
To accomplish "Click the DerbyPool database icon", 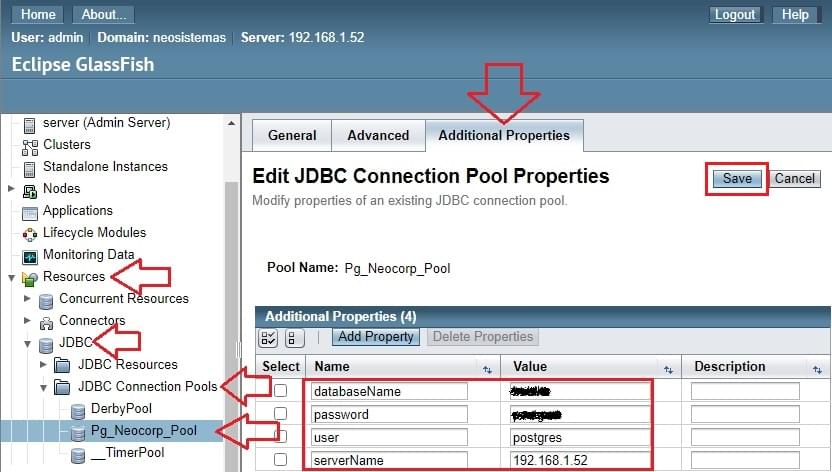I will coord(76,409).
